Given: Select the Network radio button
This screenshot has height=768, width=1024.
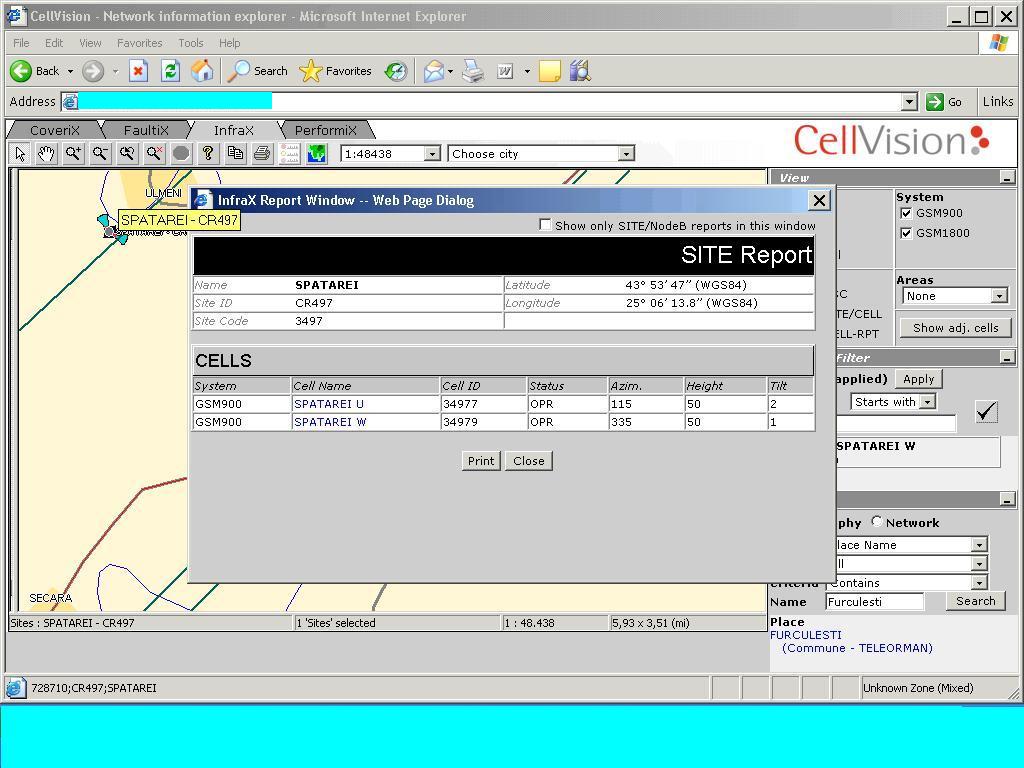Looking at the screenshot, I should [x=876, y=521].
